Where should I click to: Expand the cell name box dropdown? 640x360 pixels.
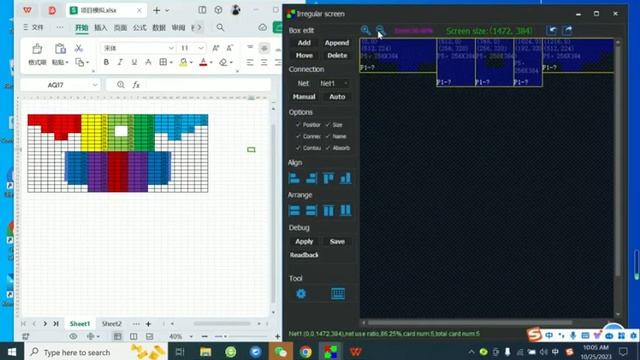[95, 85]
